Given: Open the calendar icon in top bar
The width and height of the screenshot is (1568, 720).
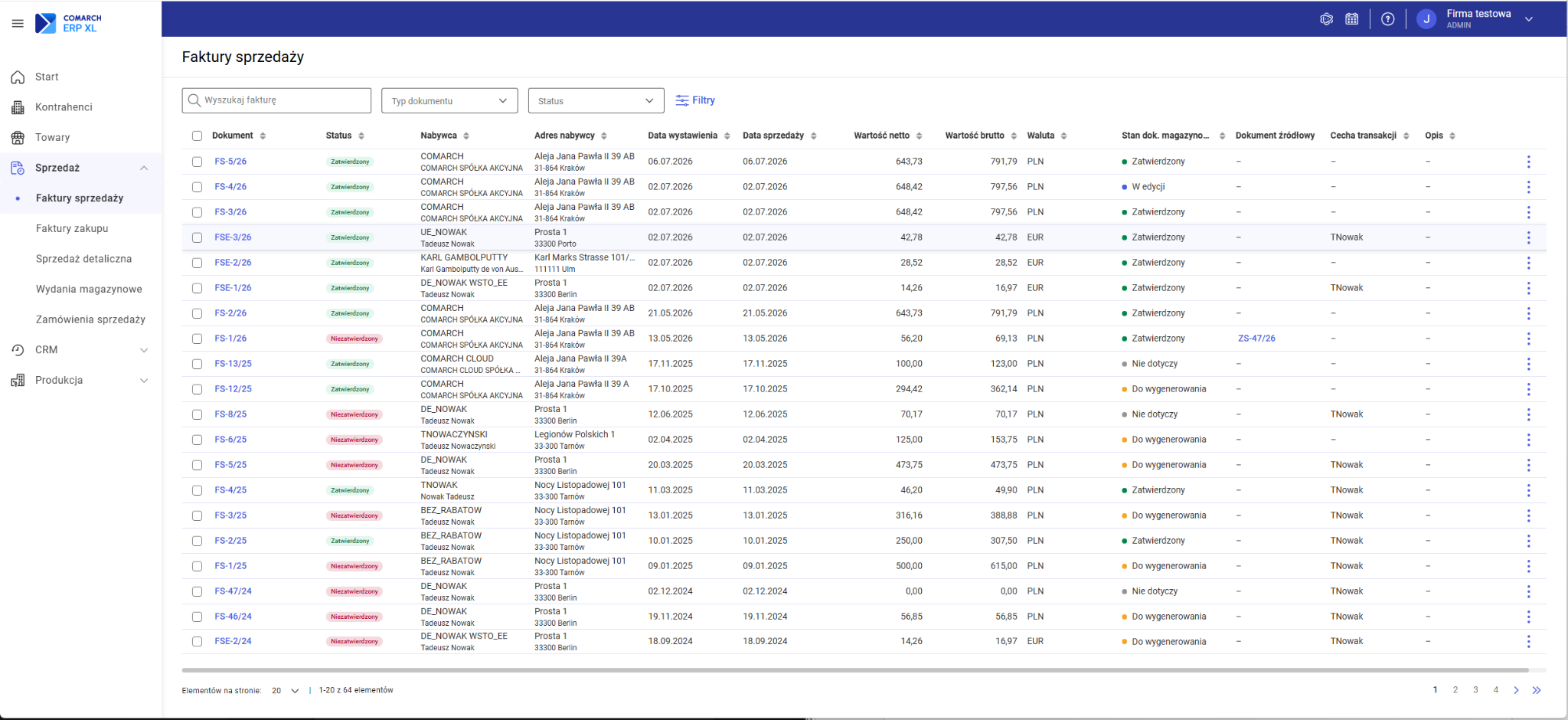Looking at the screenshot, I should pyautogui.click(x=1352, y=20).
